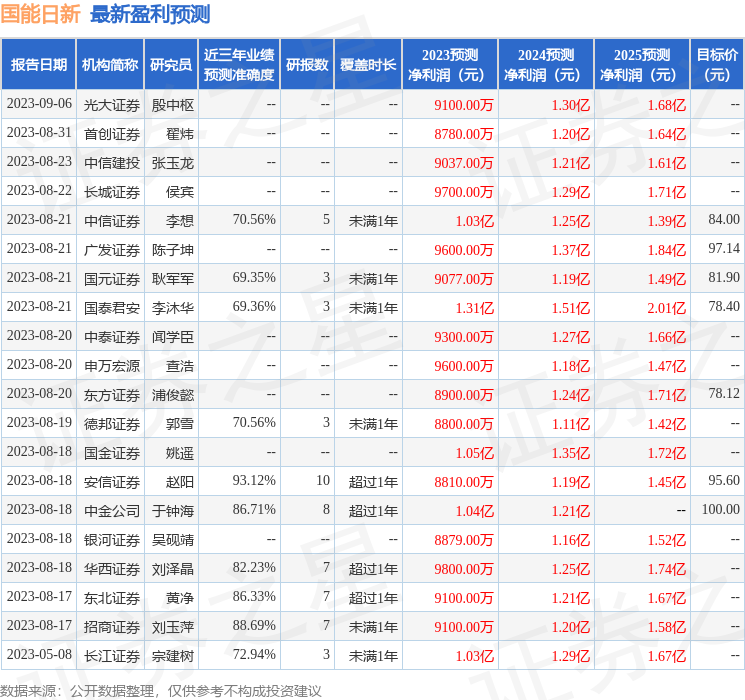
Task: Select the 光大证券 institution cell
Action: 112,105
